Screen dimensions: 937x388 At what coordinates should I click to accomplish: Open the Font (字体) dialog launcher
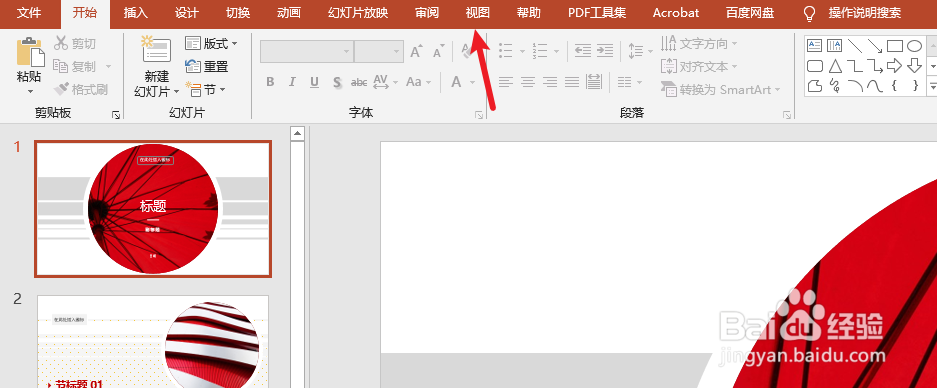[479, 115]
